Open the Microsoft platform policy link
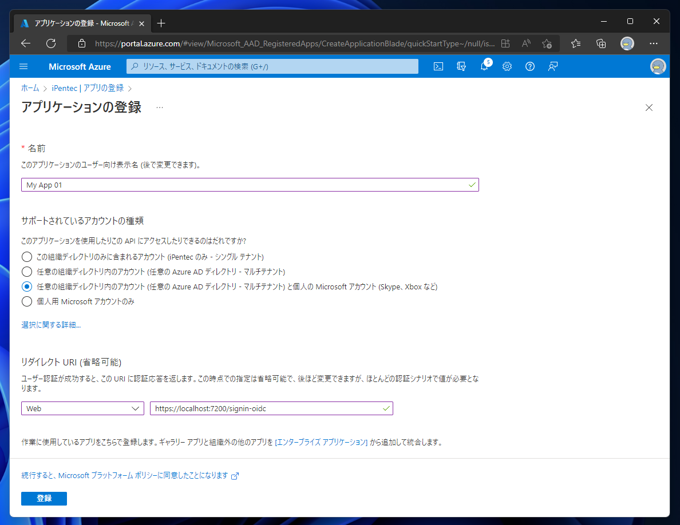The height and width of the screenshot is (525, 680). click(x=130, y=476)
